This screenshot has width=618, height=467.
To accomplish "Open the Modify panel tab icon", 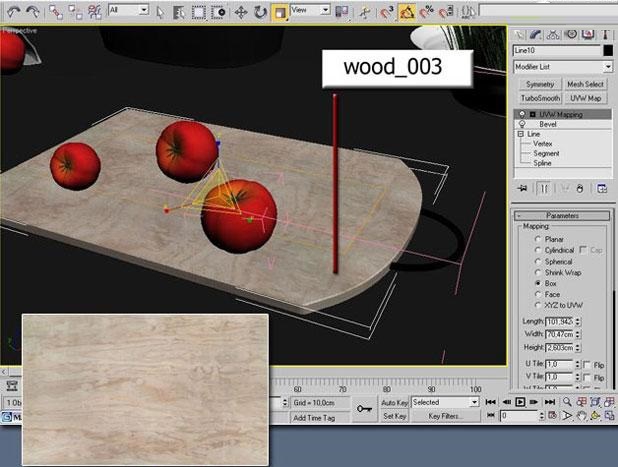I will pos(535,35).
